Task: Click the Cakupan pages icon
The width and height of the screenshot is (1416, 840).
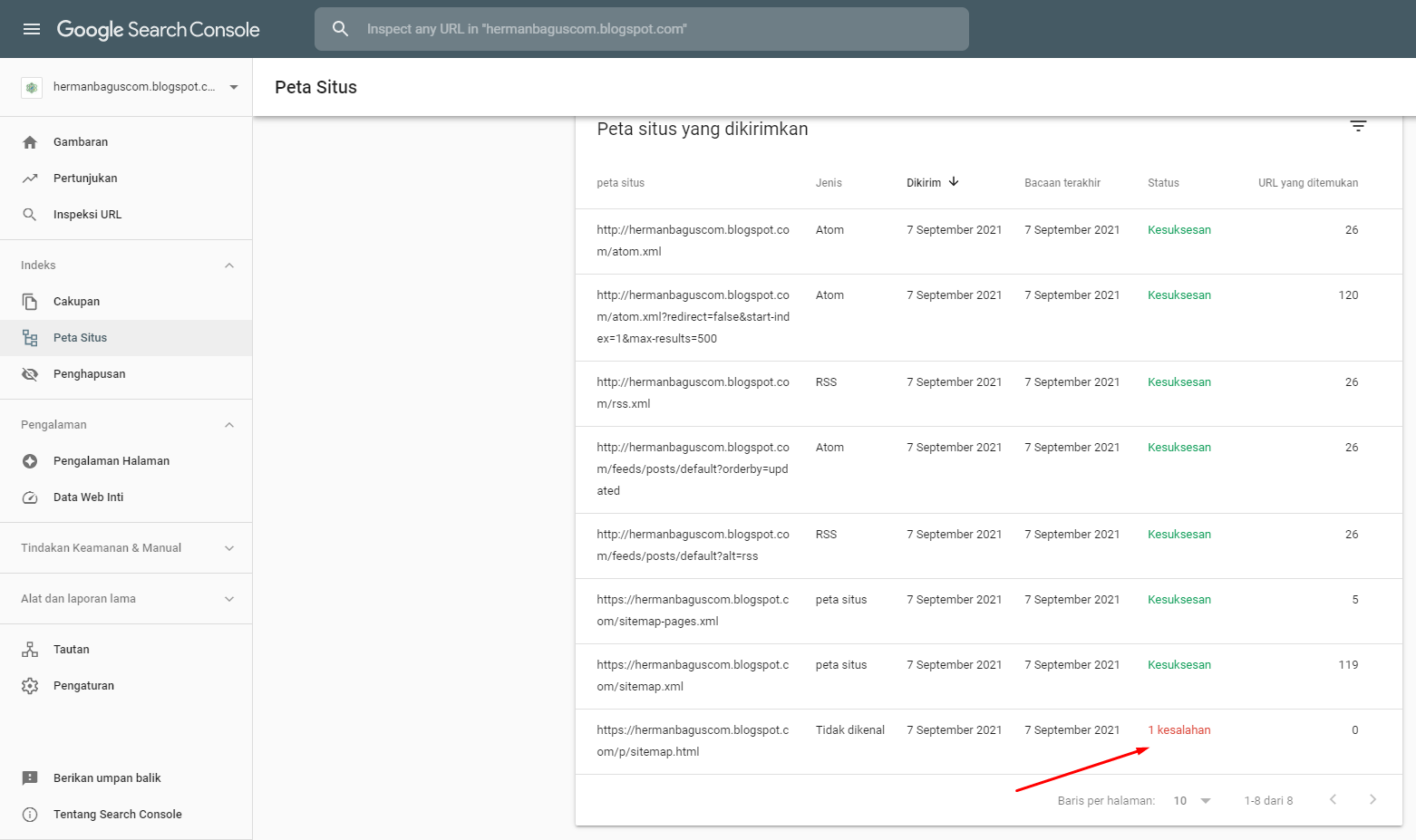Action: pyautogui.click(x=30, y=302)
